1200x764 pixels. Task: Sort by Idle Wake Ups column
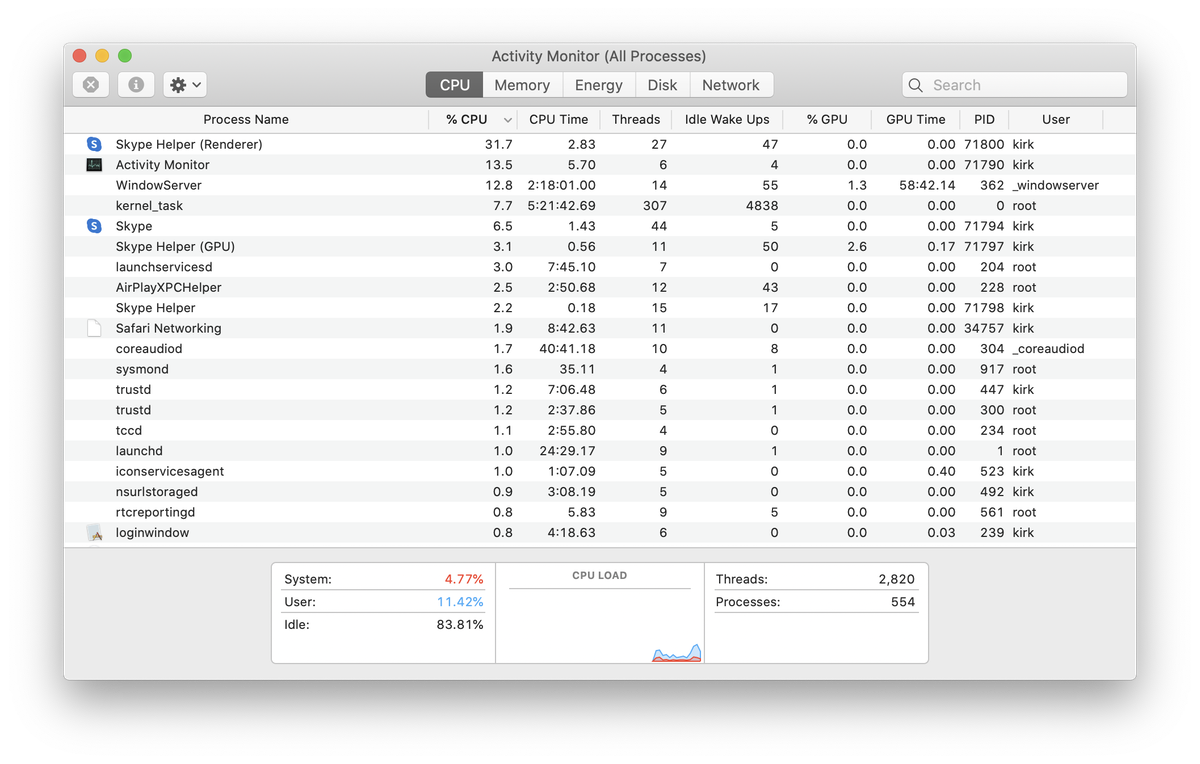point(727,119)
